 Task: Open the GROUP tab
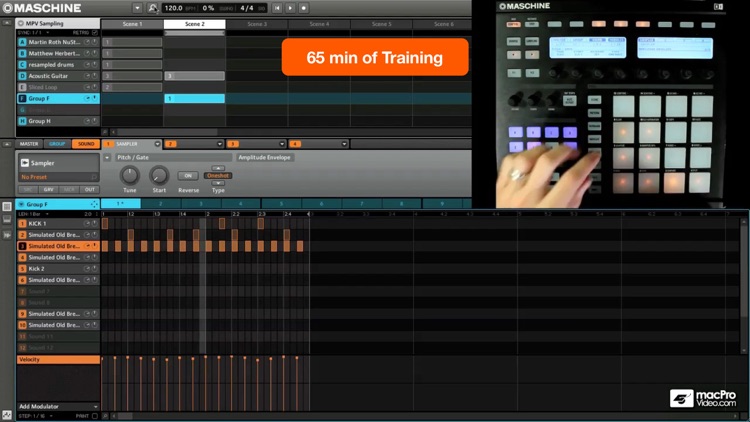tap(57, 144)
